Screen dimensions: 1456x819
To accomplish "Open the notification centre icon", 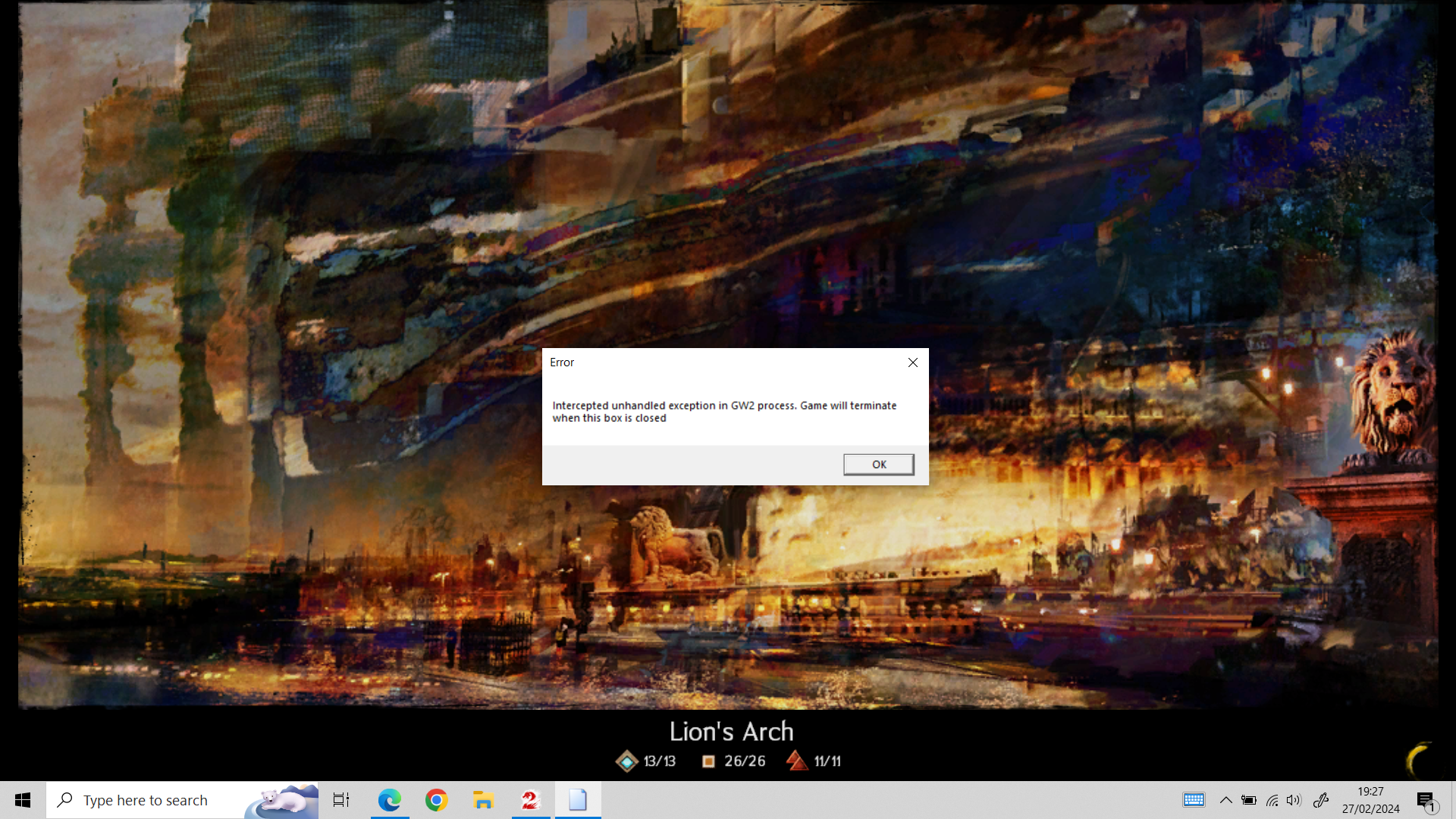I will 1426,801.
